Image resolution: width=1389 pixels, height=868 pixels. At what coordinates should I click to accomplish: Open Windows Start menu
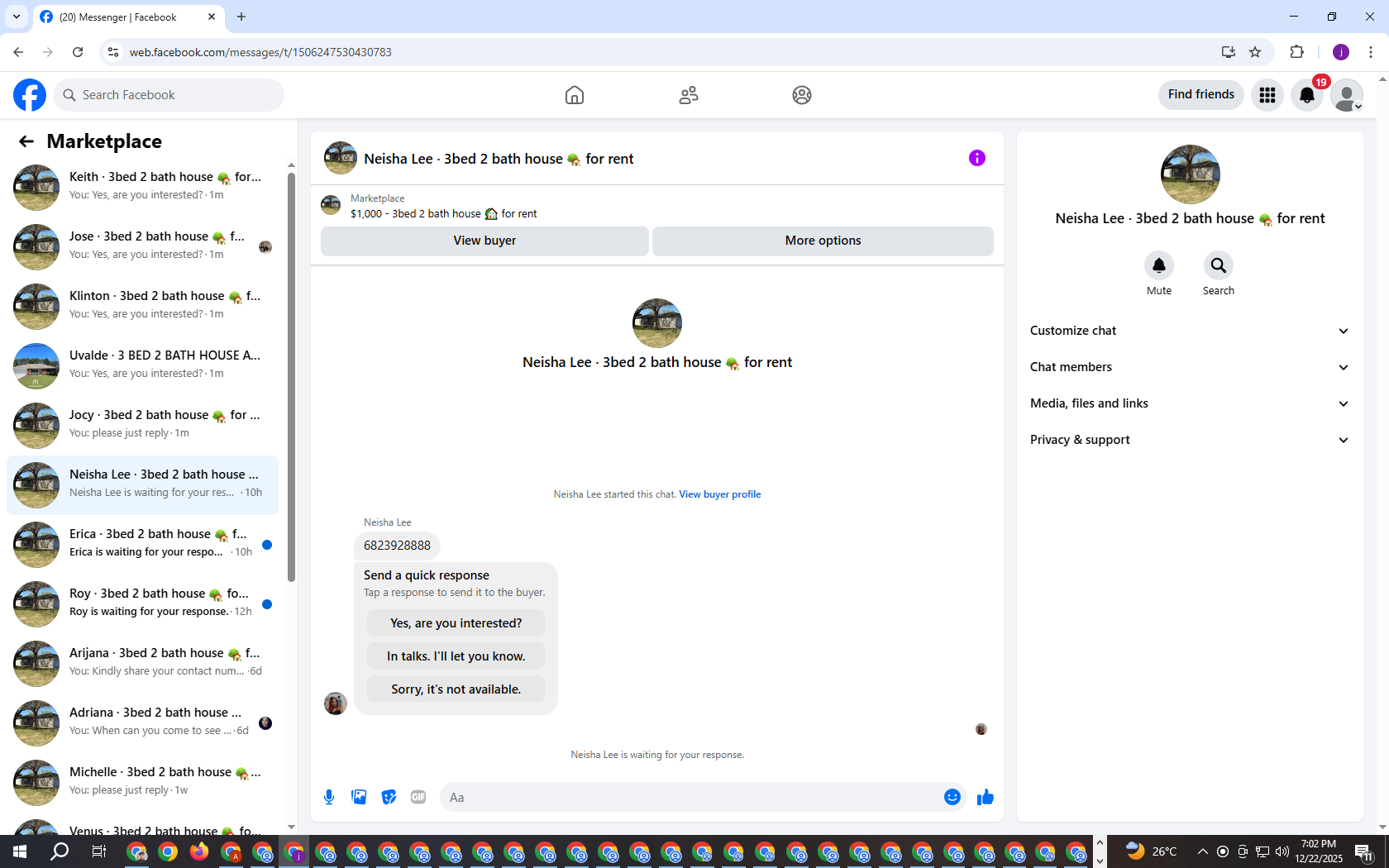click(x=20, y=851)
